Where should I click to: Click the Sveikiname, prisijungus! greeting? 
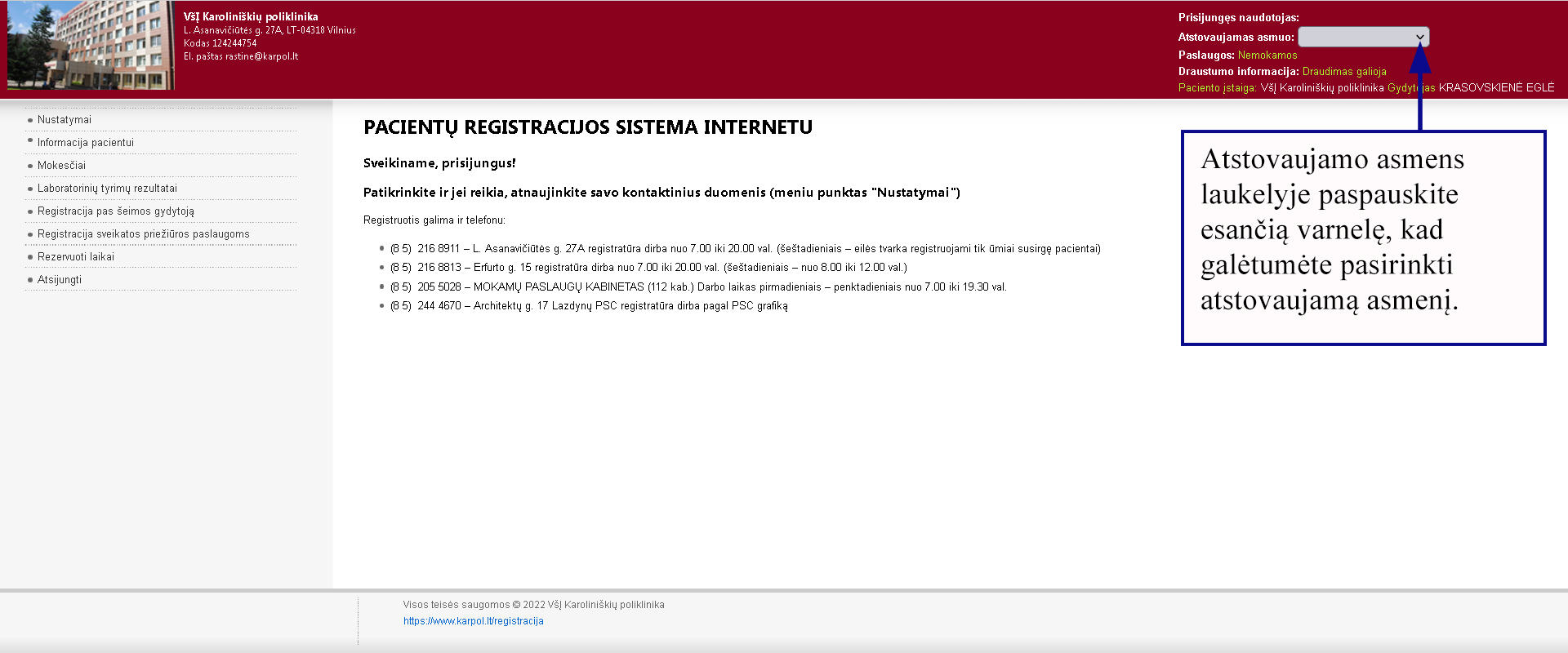[439, 163]
